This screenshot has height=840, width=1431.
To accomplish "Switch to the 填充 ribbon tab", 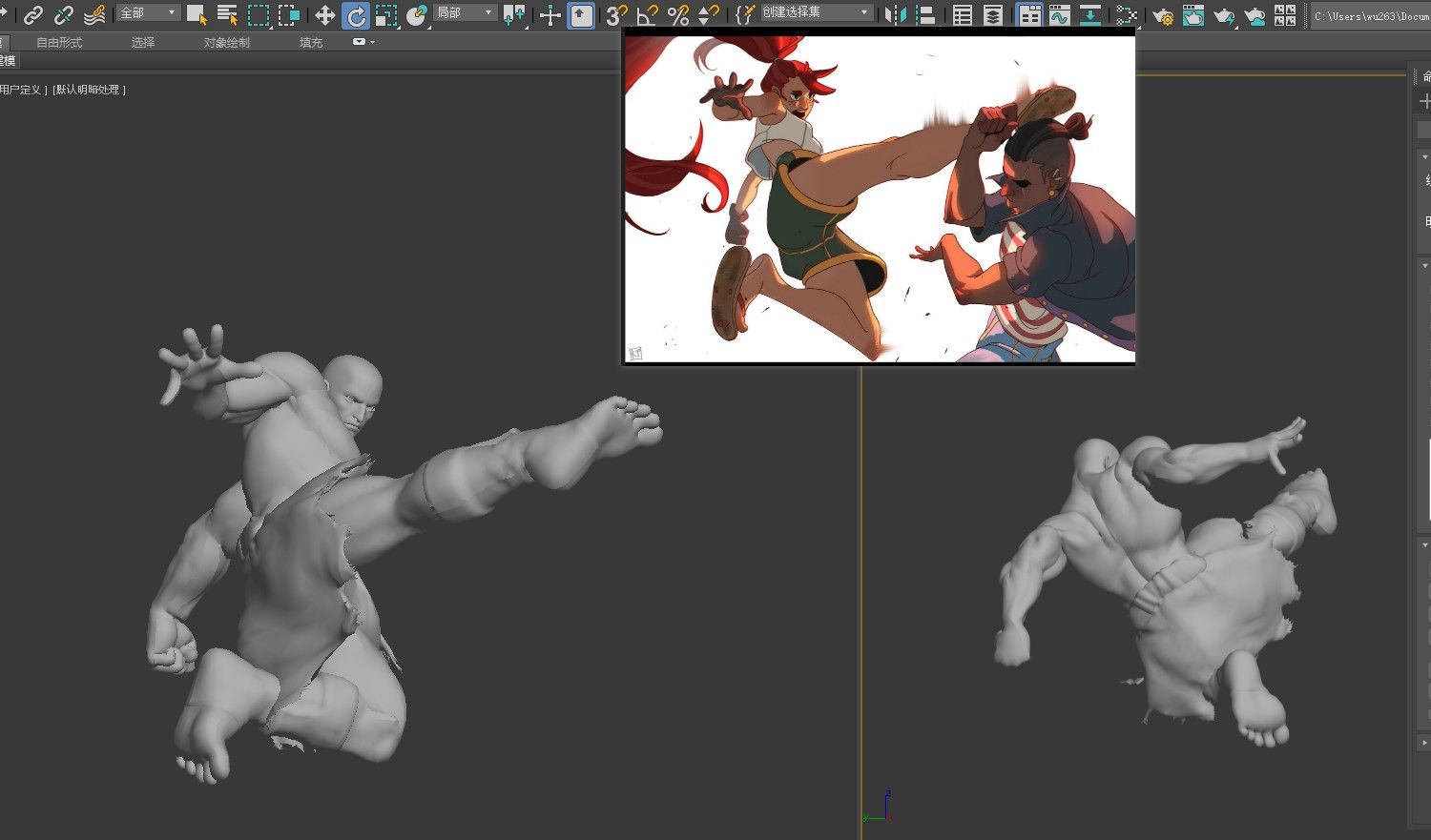I will 311,43.
